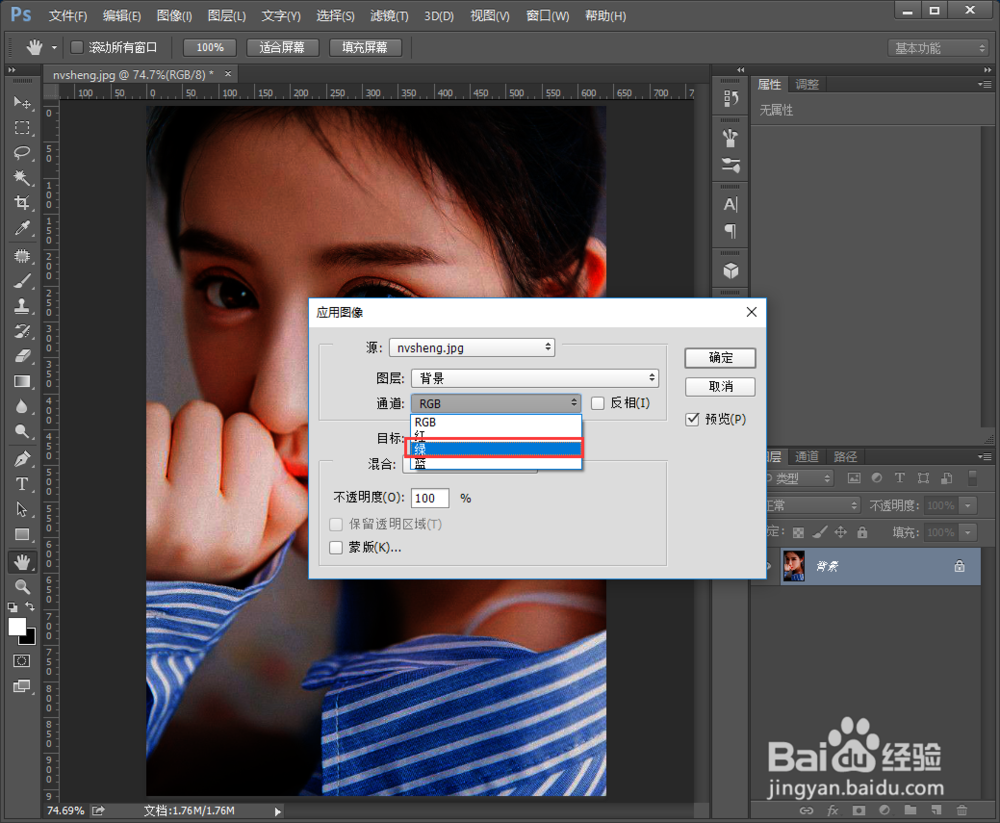1000x823 pixels.
Task: Open the History panel icon
Action: (x=731, y=99)
